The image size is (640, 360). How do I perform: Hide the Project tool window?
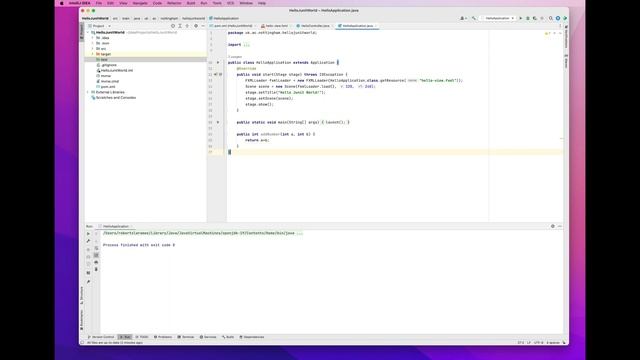[203, 26]
